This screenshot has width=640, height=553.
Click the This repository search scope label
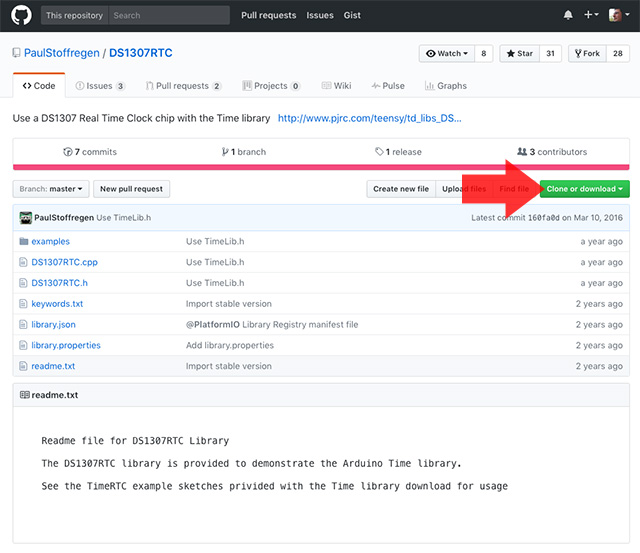pyautogui.click(x=74, y=16)
